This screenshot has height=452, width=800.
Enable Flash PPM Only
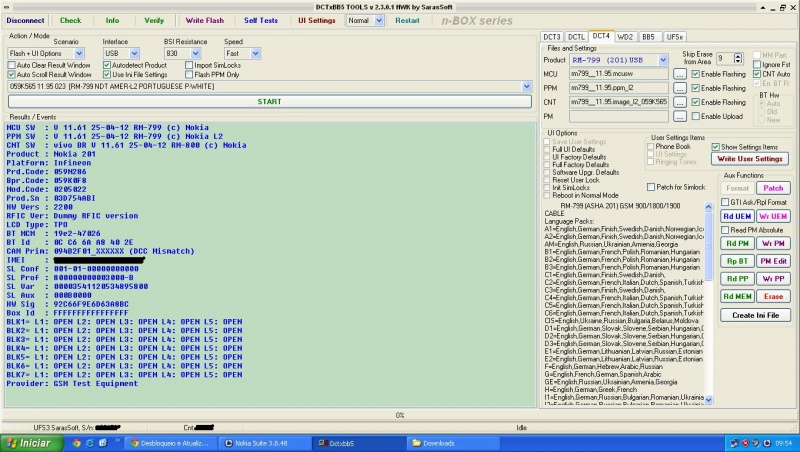189,74
